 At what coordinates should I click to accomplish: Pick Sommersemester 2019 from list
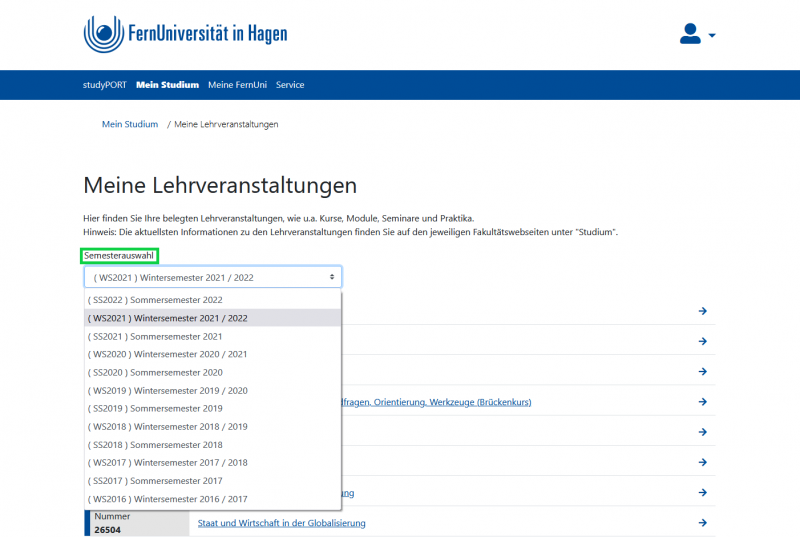pos(155,408)
